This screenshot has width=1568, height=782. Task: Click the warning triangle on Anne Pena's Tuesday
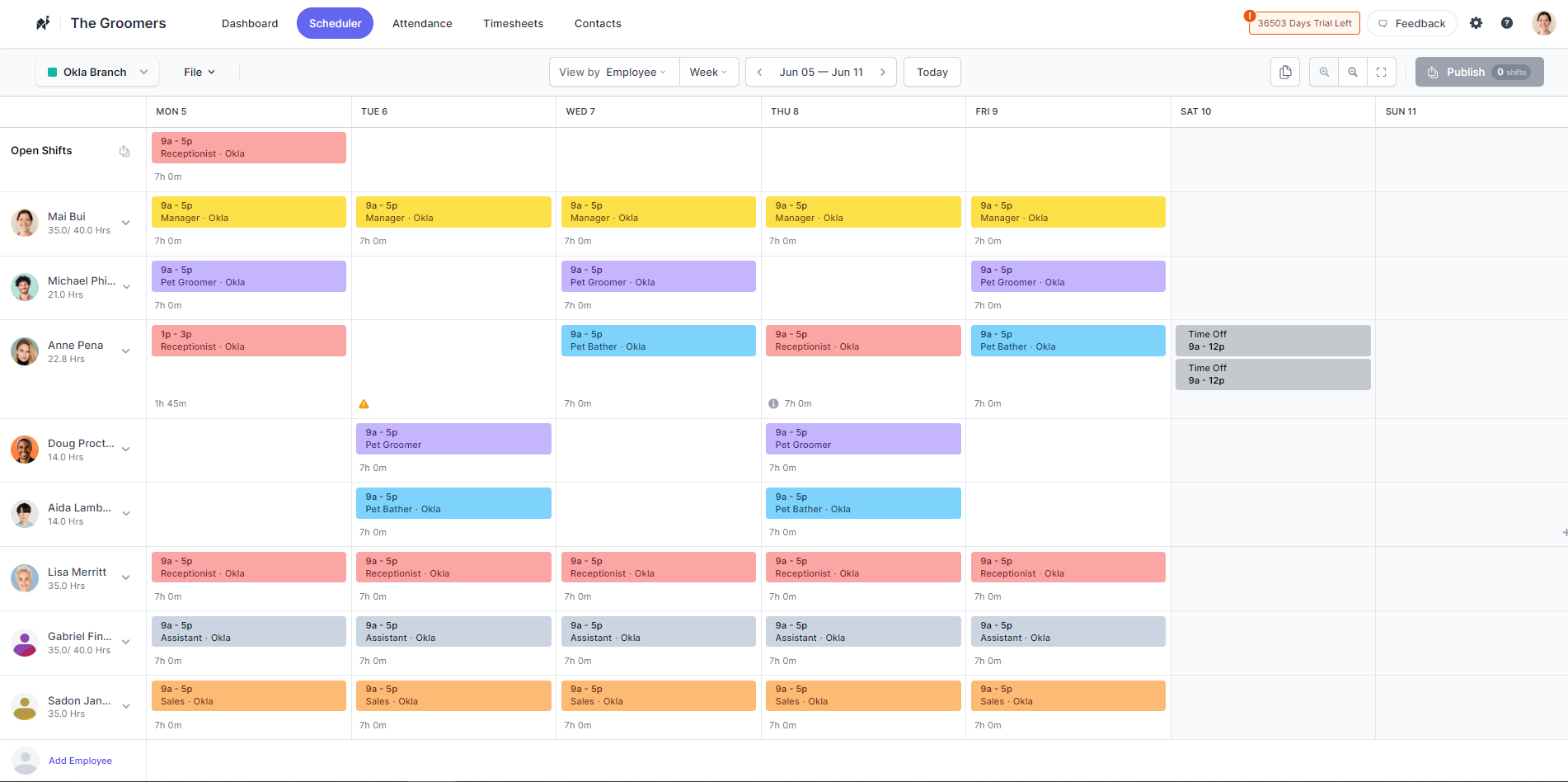coord(364,404)
